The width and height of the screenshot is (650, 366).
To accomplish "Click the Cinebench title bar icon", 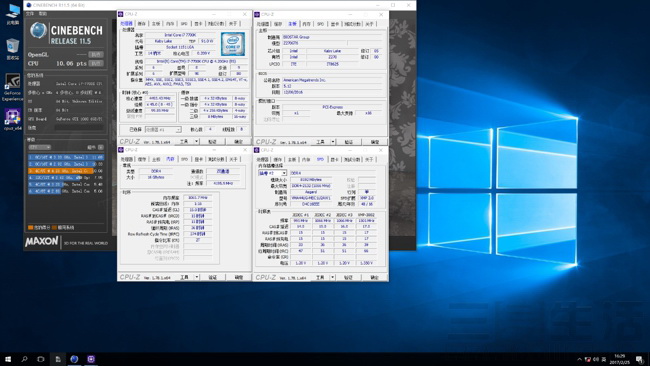I will 29,5.
